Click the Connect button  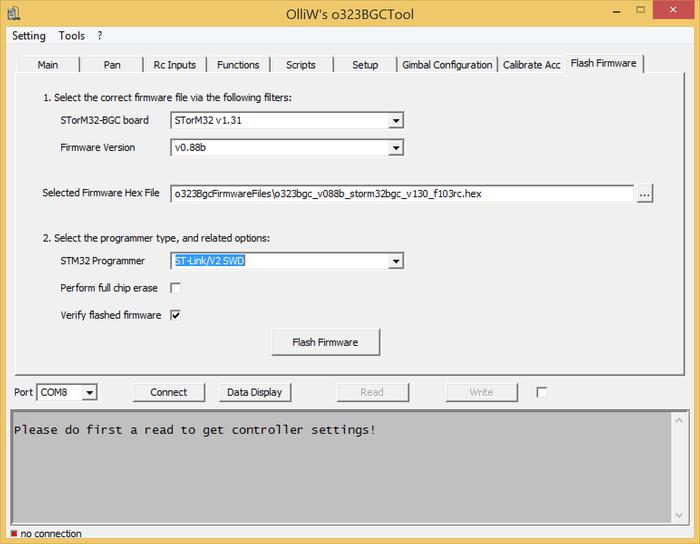(169, 392)
